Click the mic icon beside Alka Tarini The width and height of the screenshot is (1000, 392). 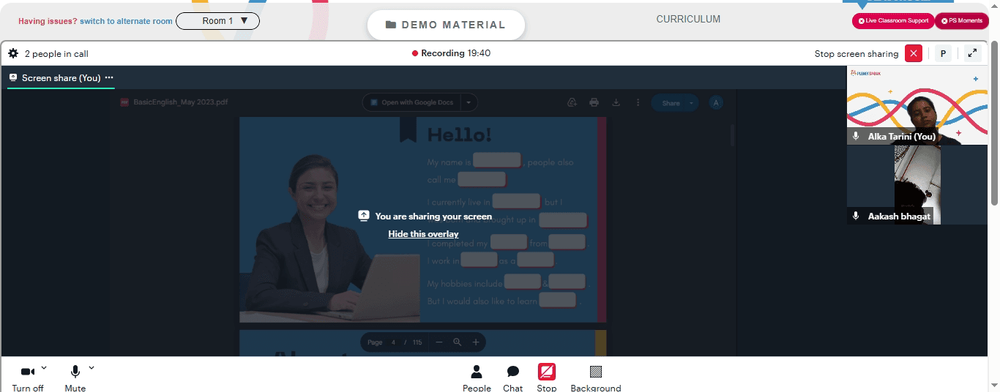pyautogui.click(x=856, y=136)
